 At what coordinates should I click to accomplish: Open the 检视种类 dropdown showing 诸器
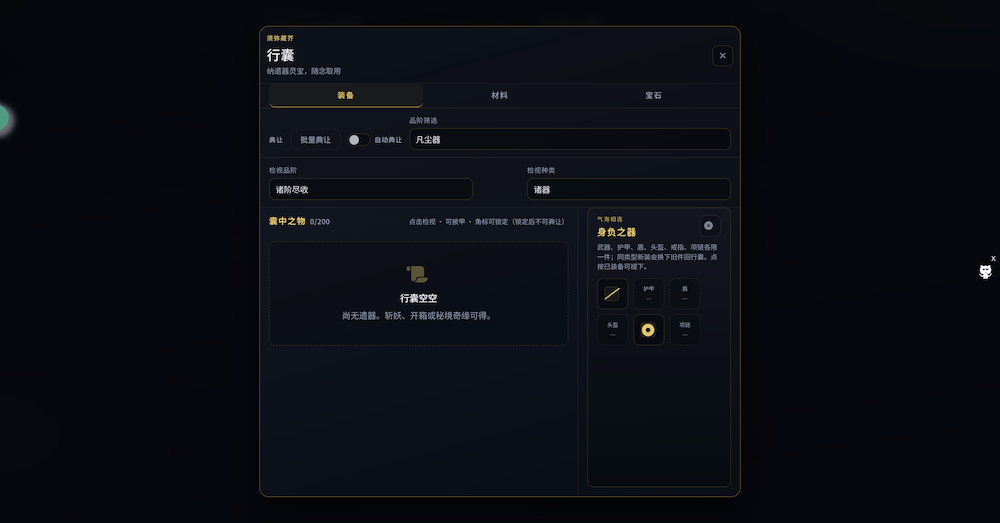tap(628, 189)
